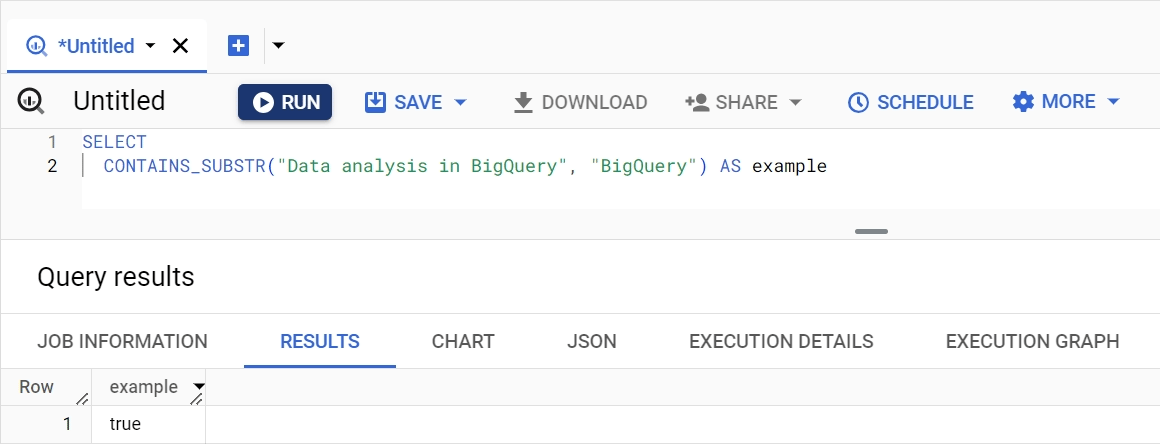
Task: Expand the dropdown beside the new-tab plus button
Action: click(278, 46)
